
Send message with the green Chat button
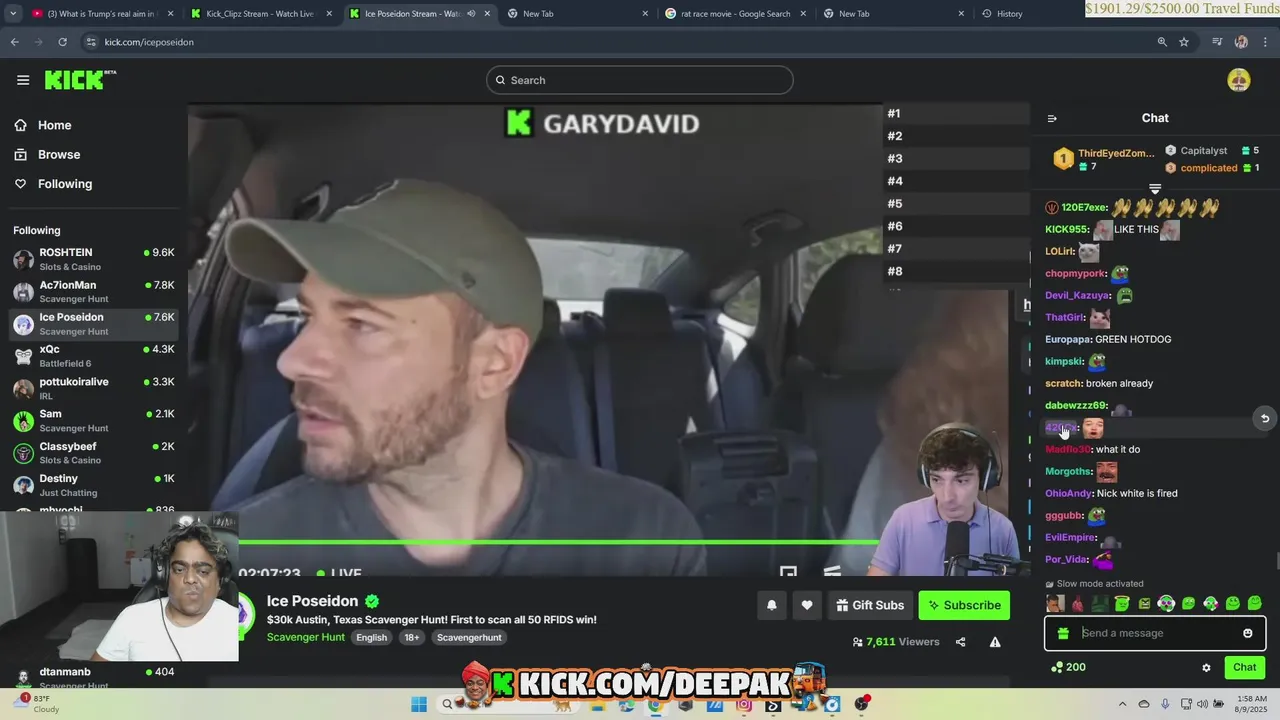point(1245,667)
